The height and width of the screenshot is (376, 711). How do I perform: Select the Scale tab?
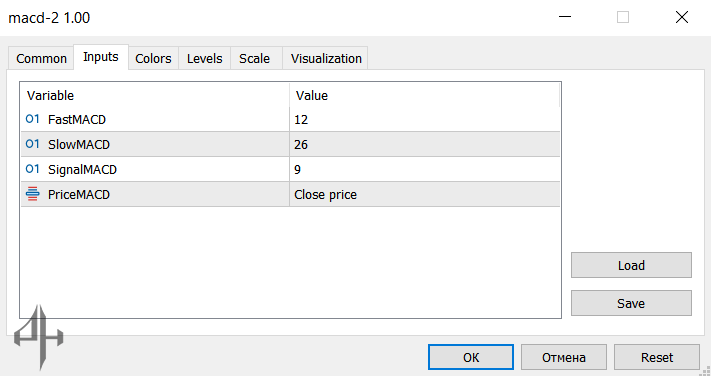tap(254, 59)
